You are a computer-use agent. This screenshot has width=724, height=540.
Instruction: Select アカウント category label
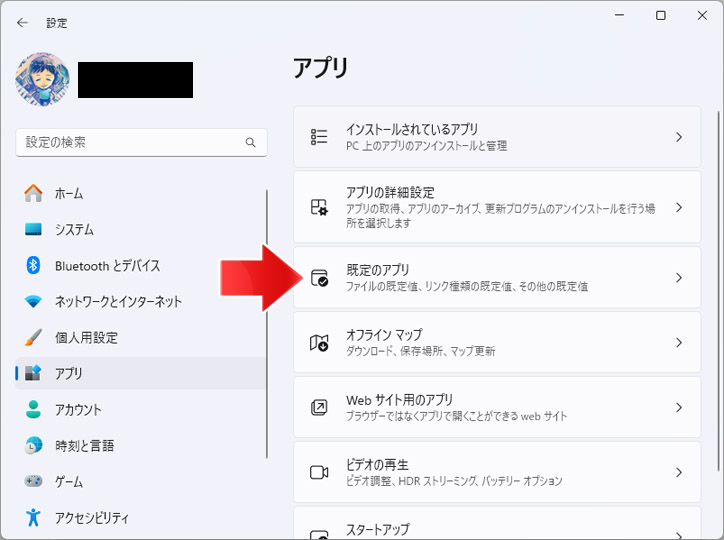pos(78,409)
